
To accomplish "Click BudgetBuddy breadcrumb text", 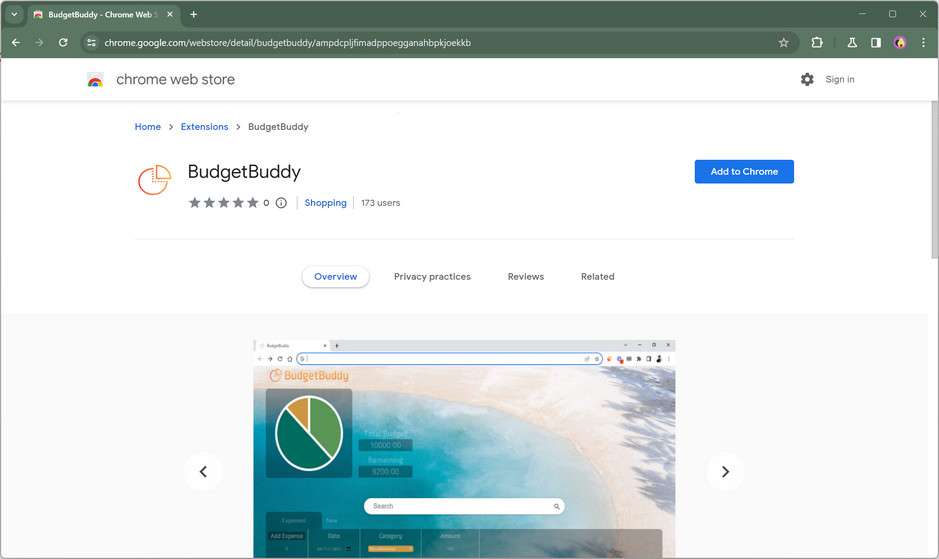I will (278, 127).
